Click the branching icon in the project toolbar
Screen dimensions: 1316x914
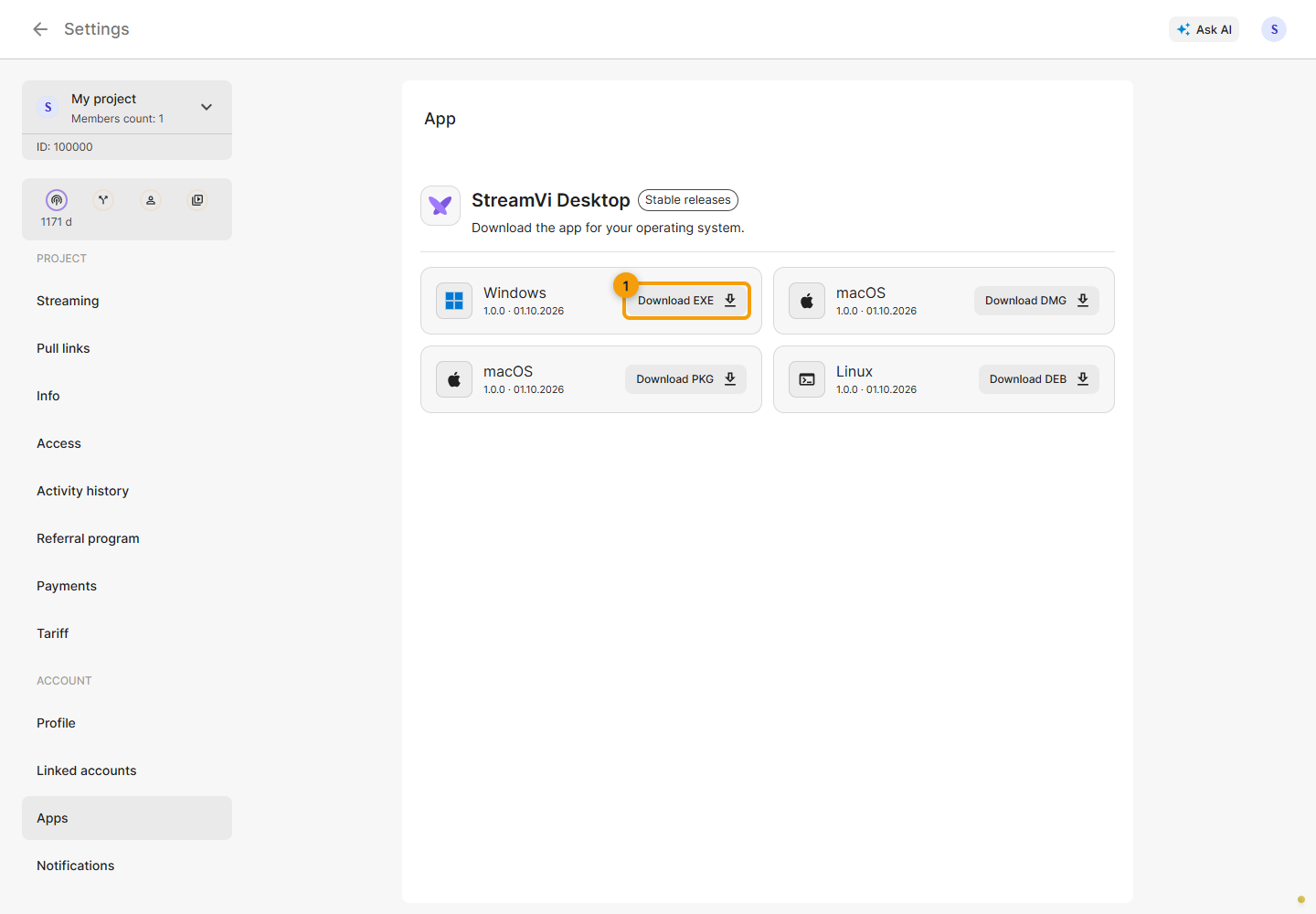point(103,200)
